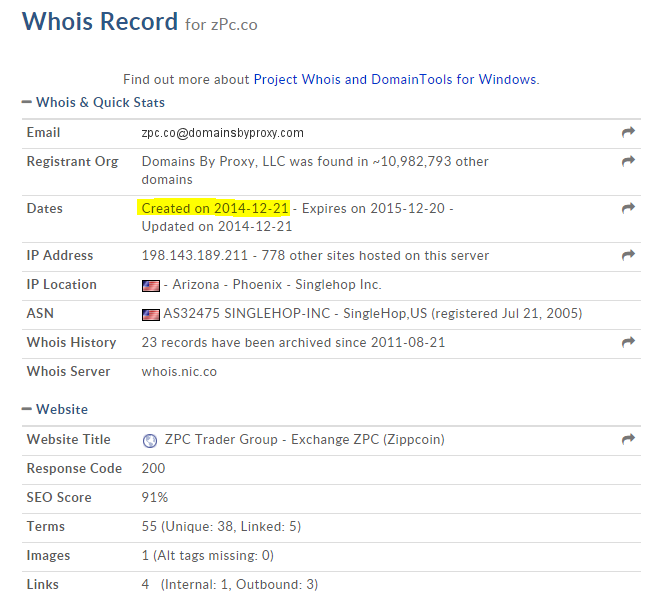
Task: Click the share arrow in the Dates row
Action: [628, 208]
